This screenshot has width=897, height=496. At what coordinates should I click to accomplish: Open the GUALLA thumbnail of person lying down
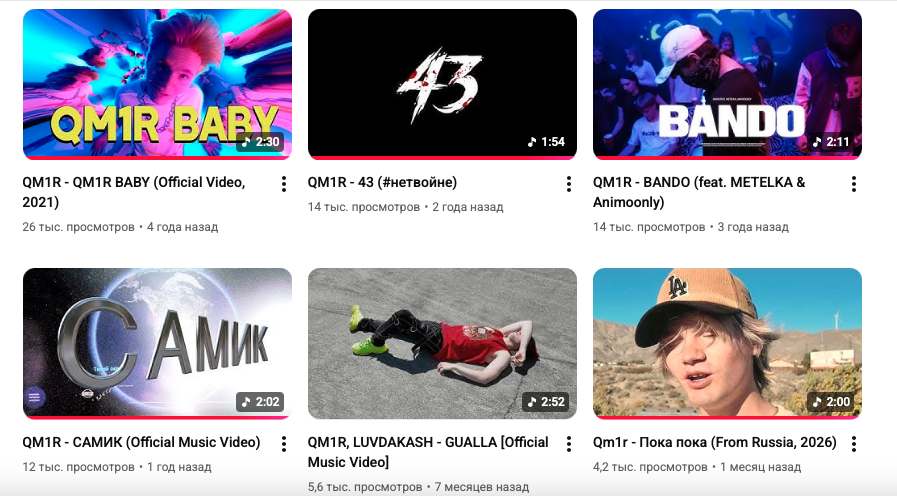(x=442, y=343)
